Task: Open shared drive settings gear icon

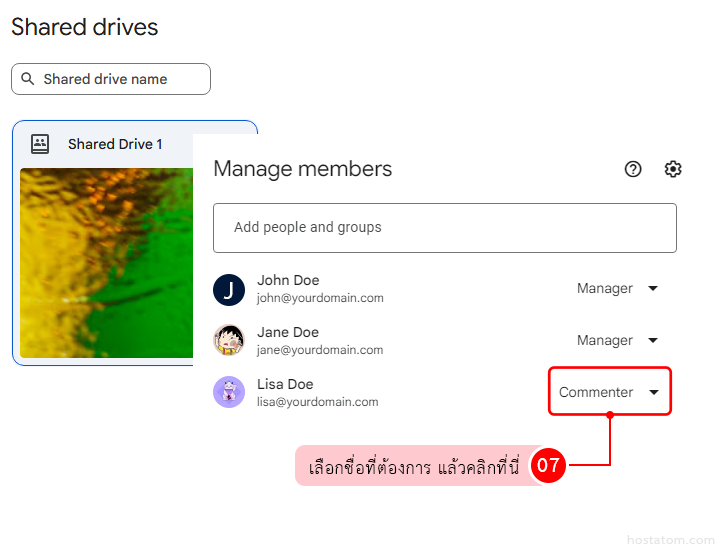Action: (673, 169)
